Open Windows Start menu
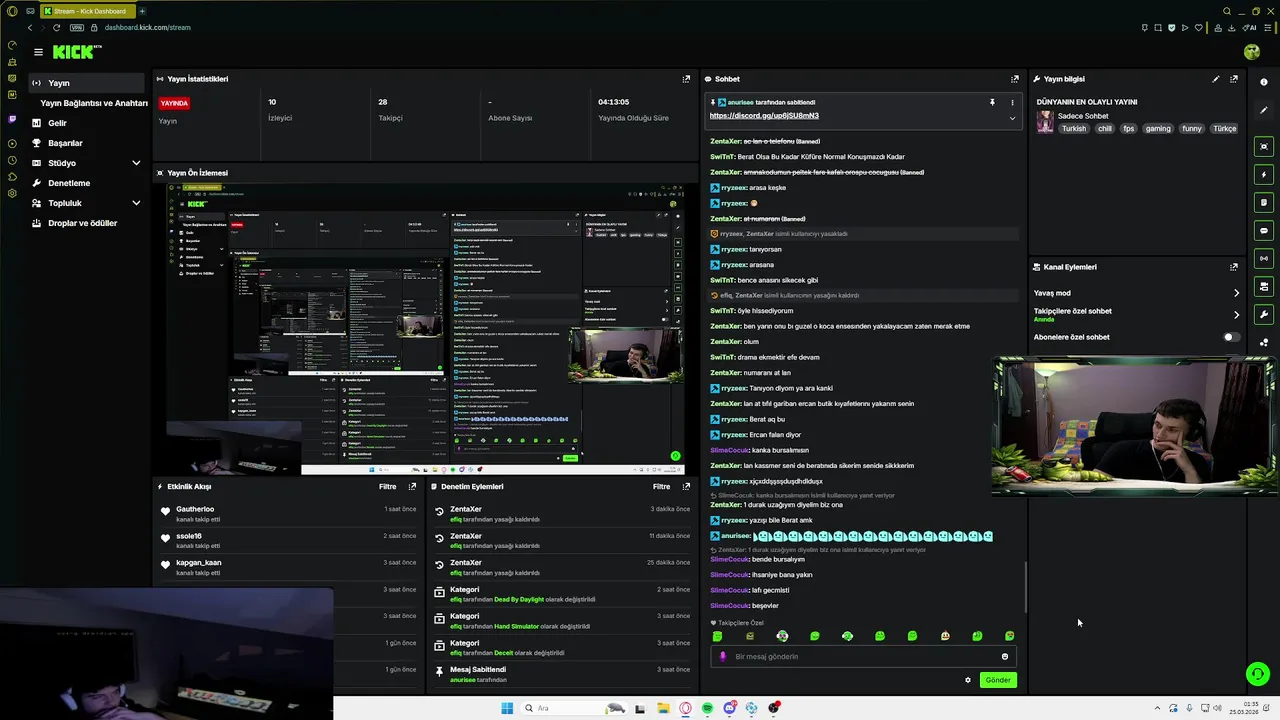The width and height of the screenshot is (1280, 720). [507, 708]
